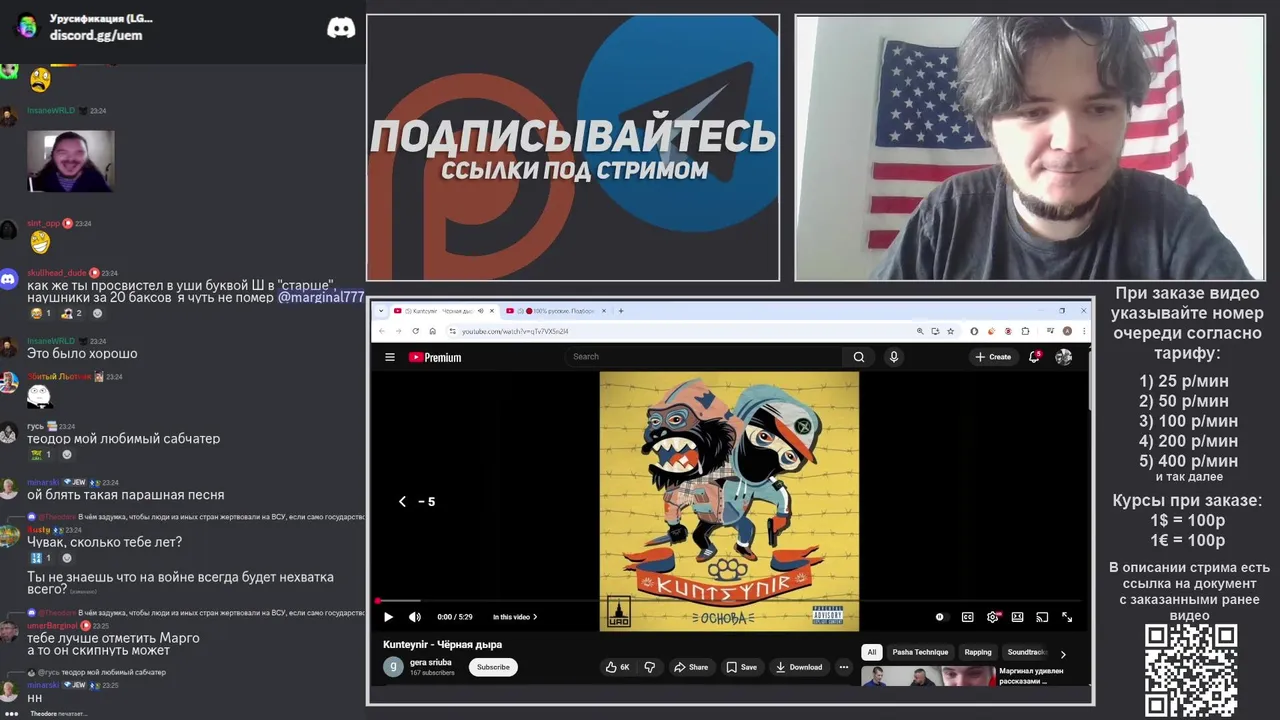Open the browser zoom magnifier icon

click(x=920, y=331)
